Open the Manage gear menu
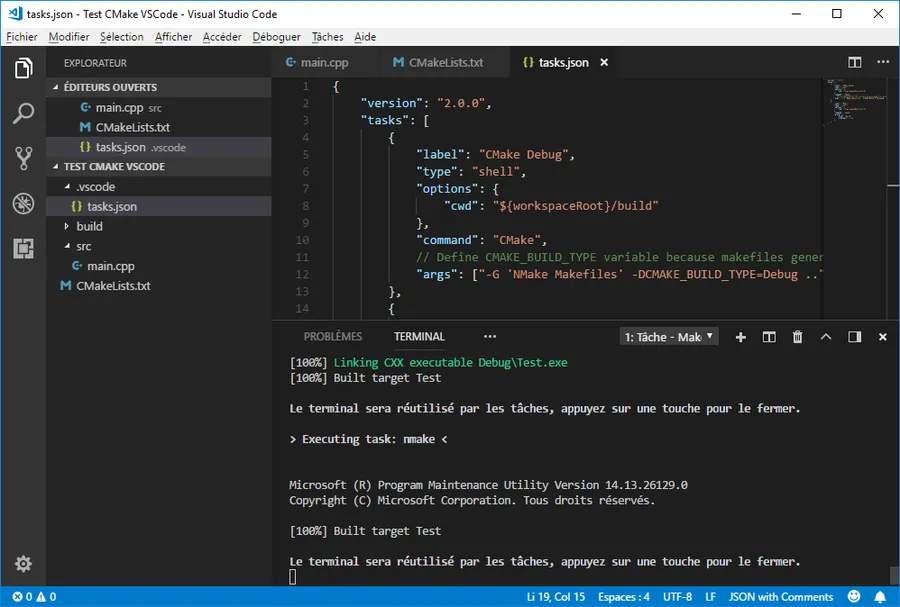This screenshot has width=900, height=607. tap(24, 563)
